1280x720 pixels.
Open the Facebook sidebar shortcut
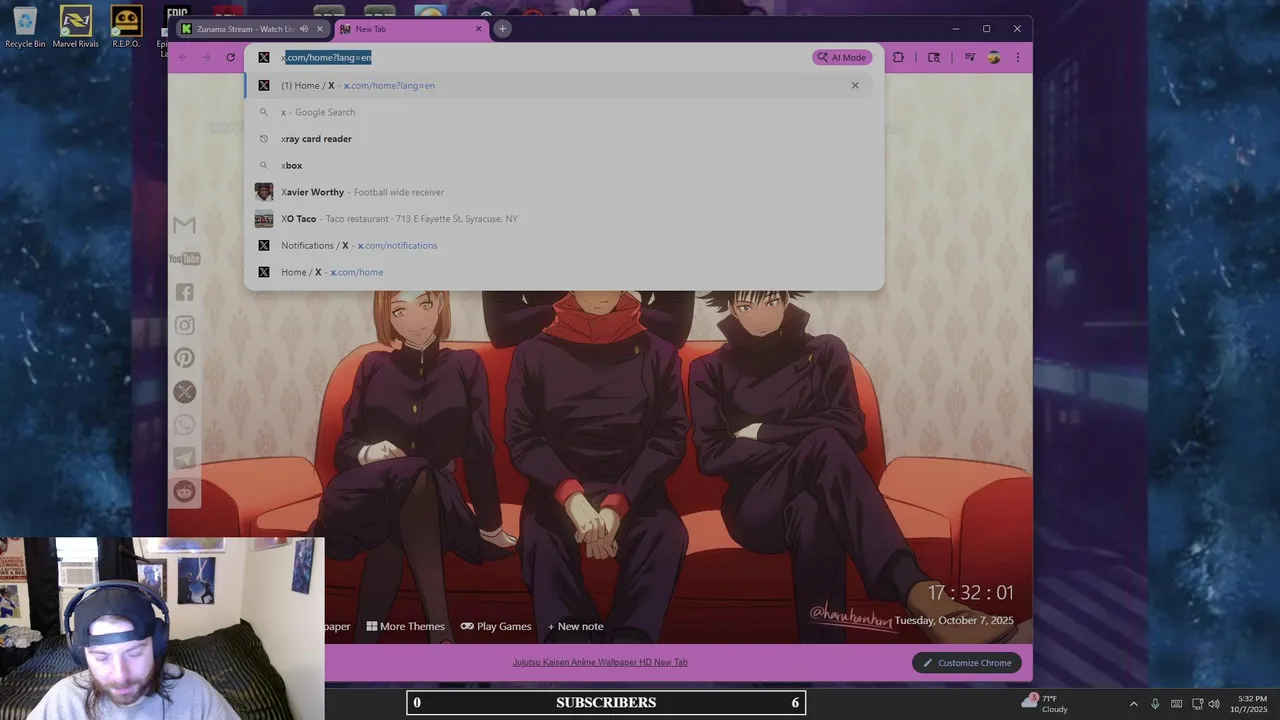(184, 292)
